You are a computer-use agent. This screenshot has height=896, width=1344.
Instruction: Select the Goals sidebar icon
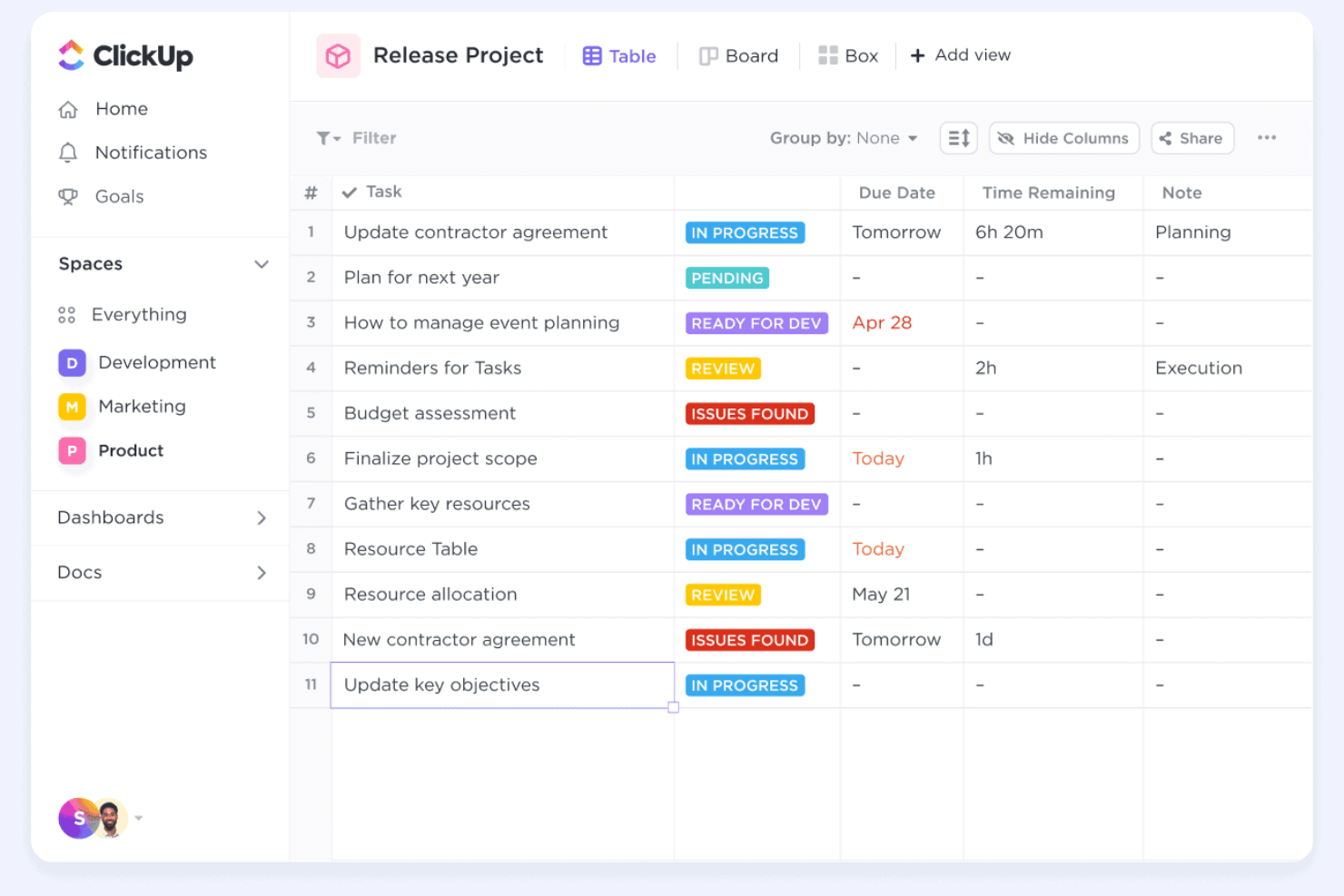[x=69, y=197]
